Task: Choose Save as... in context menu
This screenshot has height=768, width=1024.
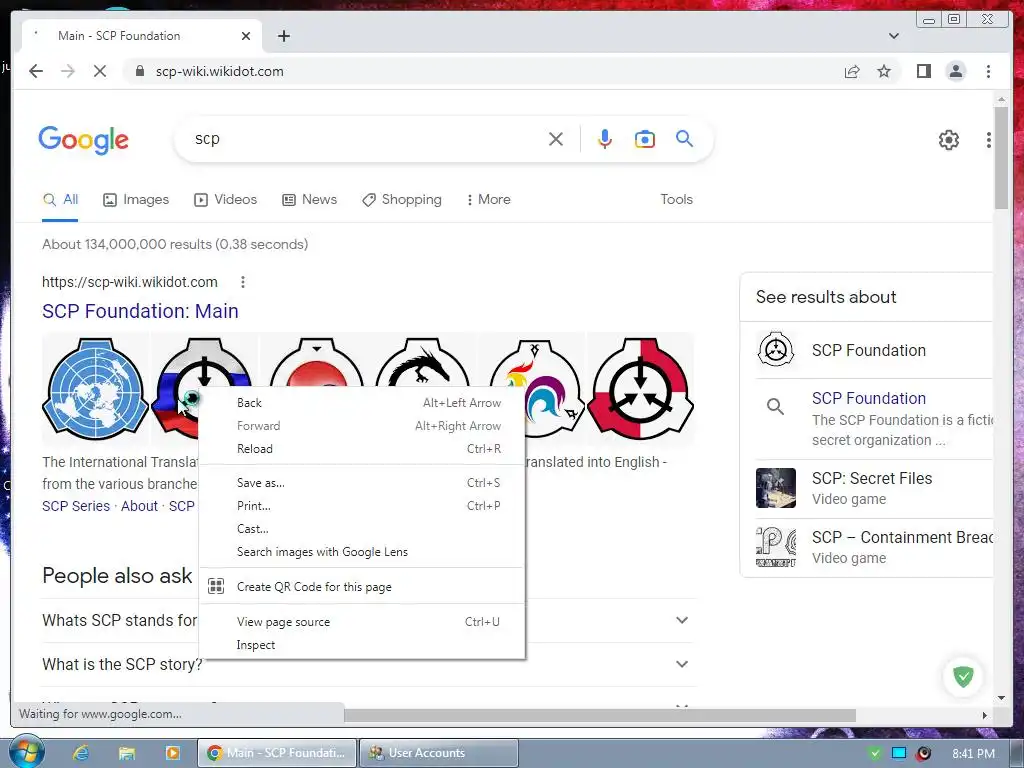Action: click(362, 483)
